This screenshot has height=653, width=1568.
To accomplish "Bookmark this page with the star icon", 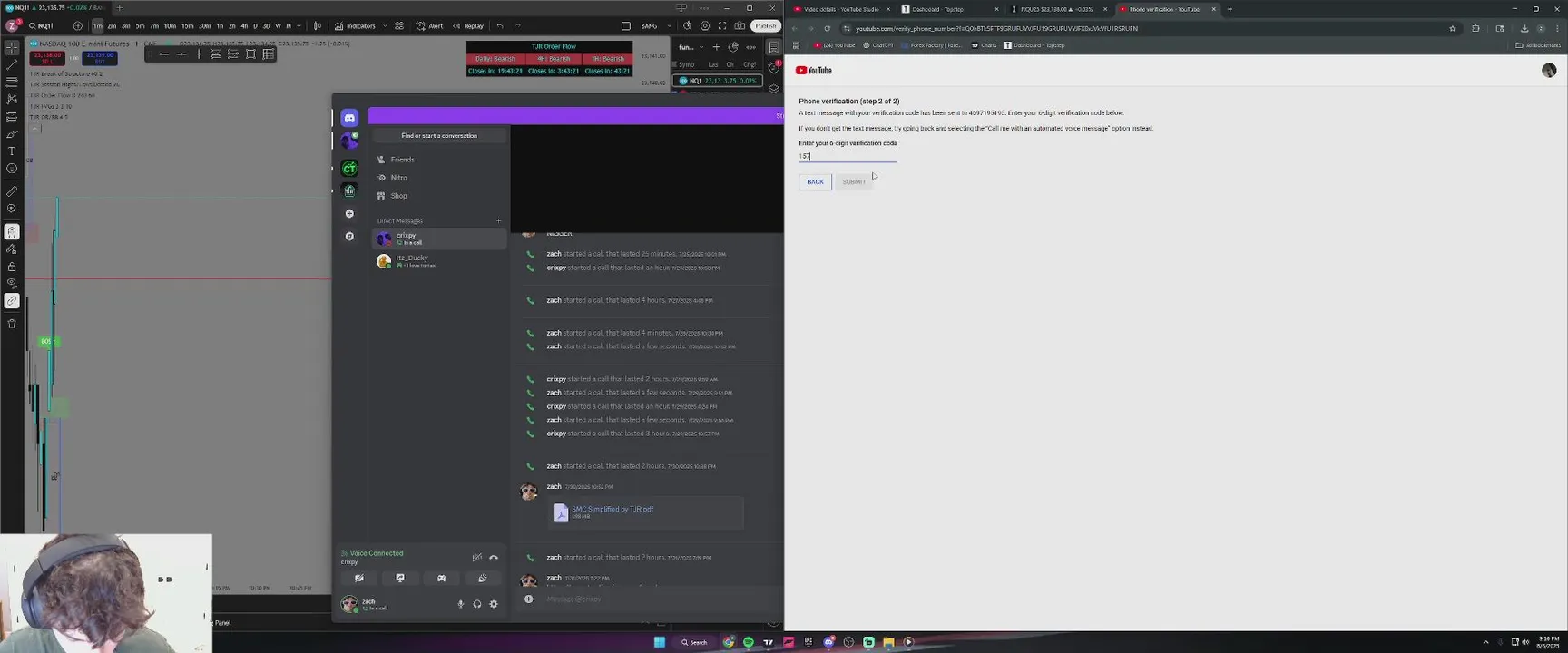I will pos(1453,28).
